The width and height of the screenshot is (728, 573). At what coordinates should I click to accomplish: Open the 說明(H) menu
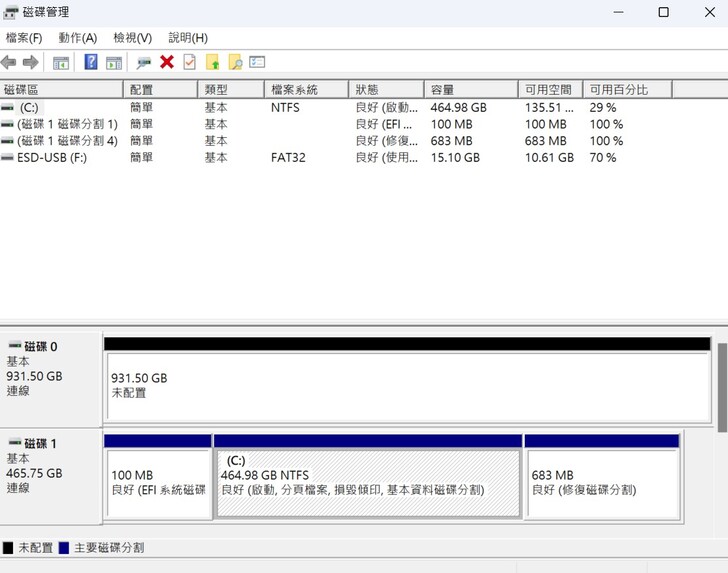[188, 38]
